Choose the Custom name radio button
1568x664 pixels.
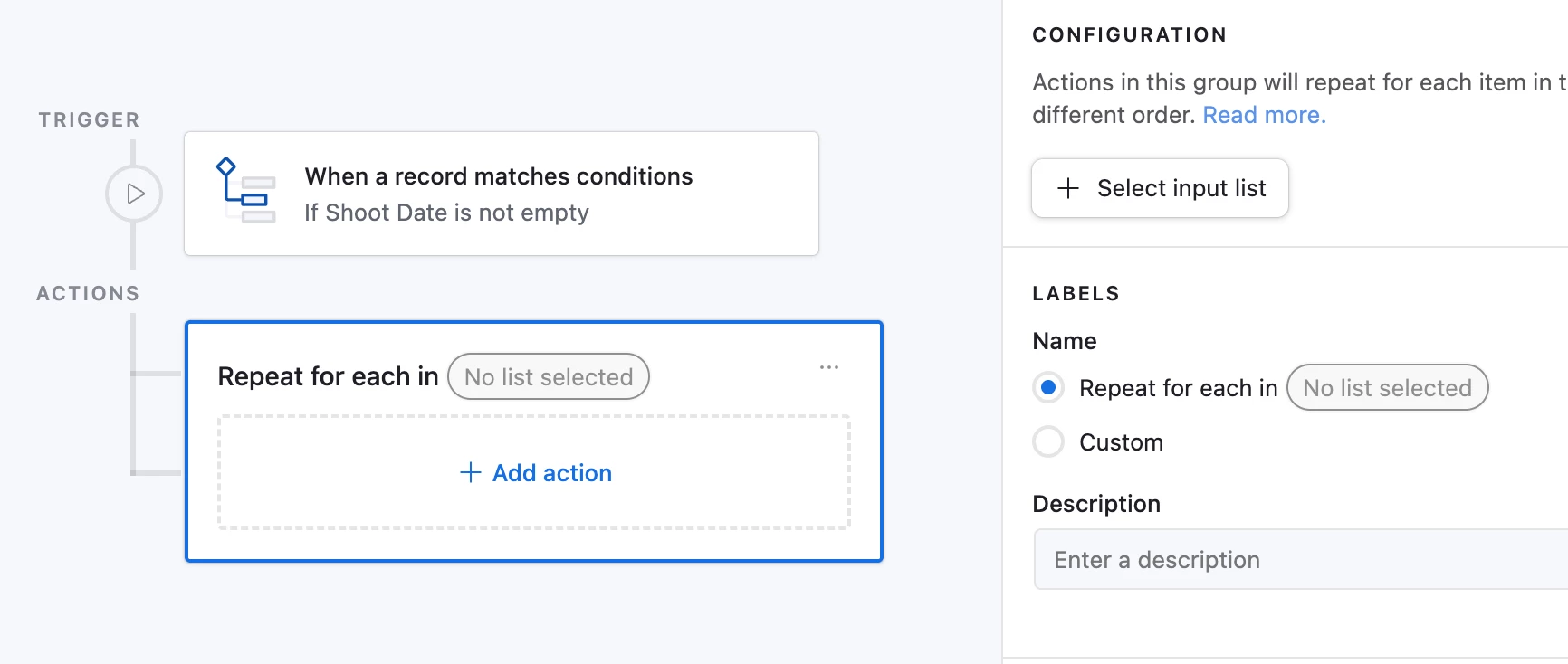1048,442
